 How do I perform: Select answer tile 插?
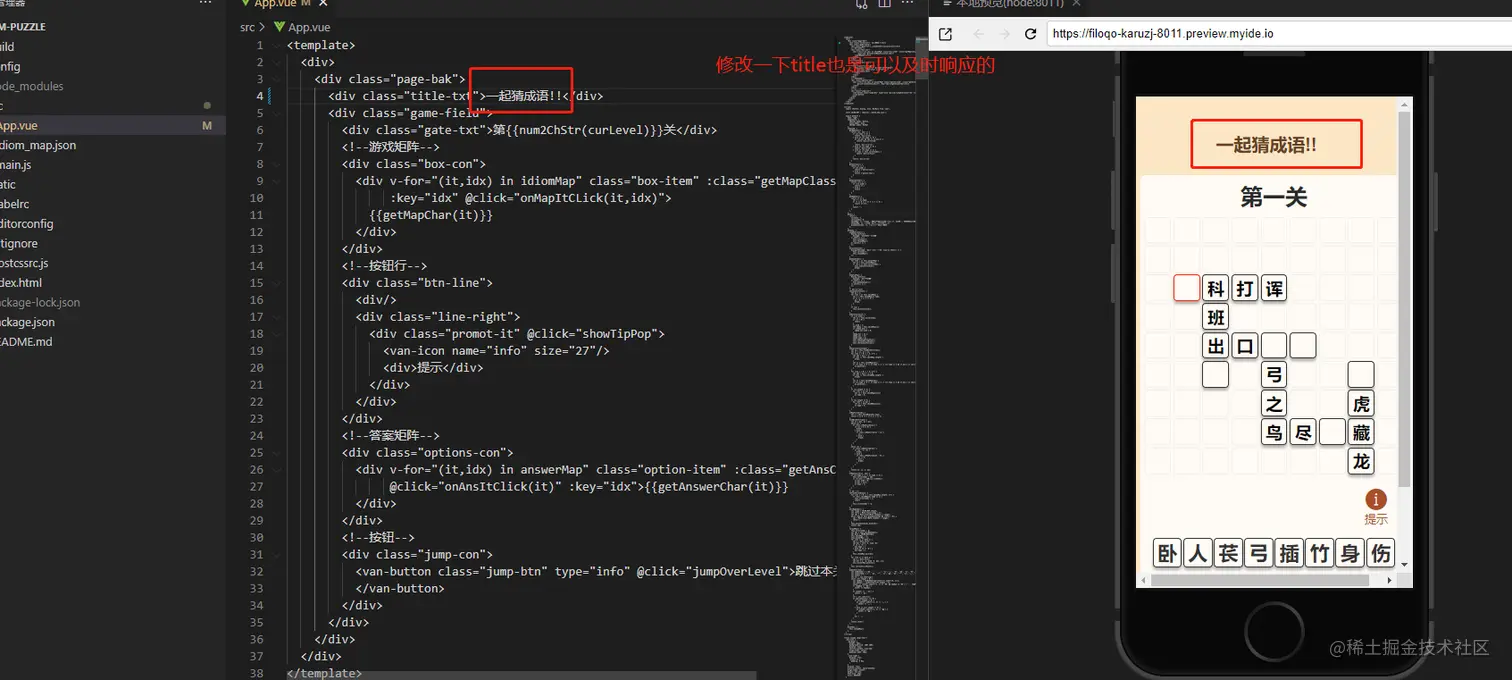point(1289,553)
